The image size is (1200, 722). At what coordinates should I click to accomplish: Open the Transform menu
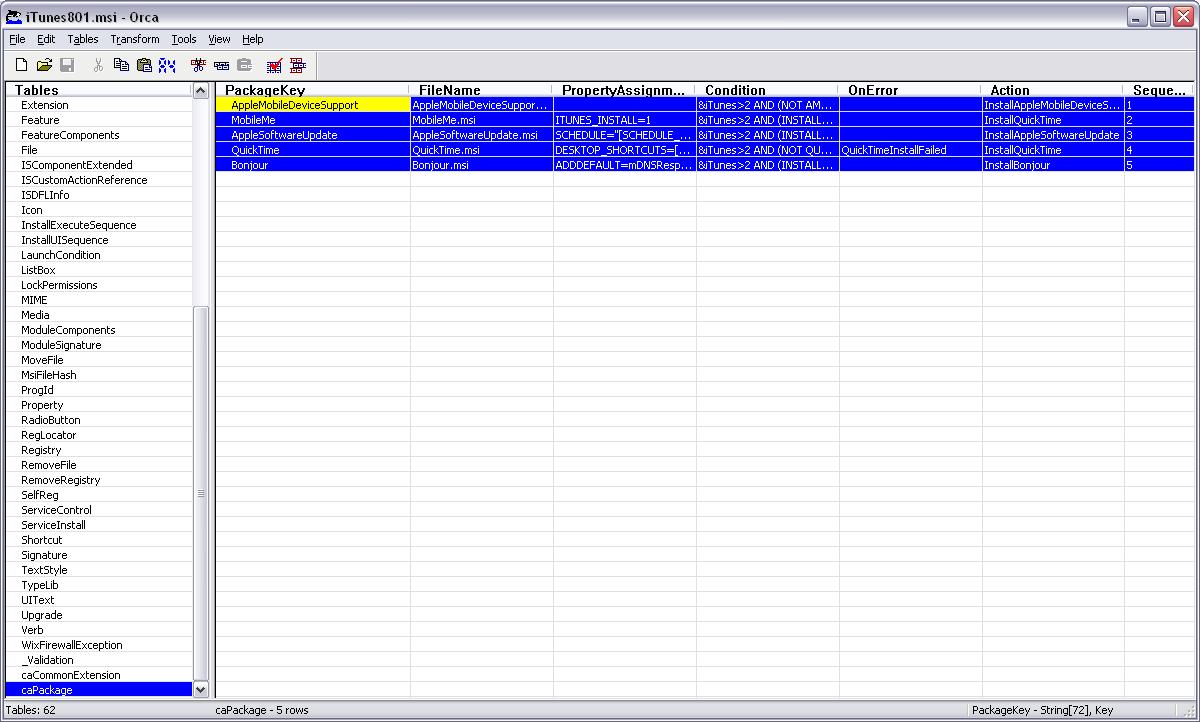pos(135,39)
